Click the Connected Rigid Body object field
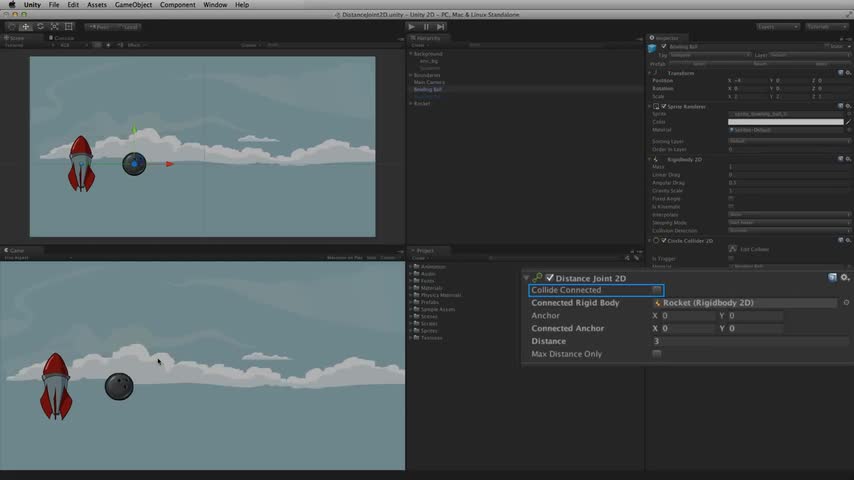854x480 pixels. (745, 302)
